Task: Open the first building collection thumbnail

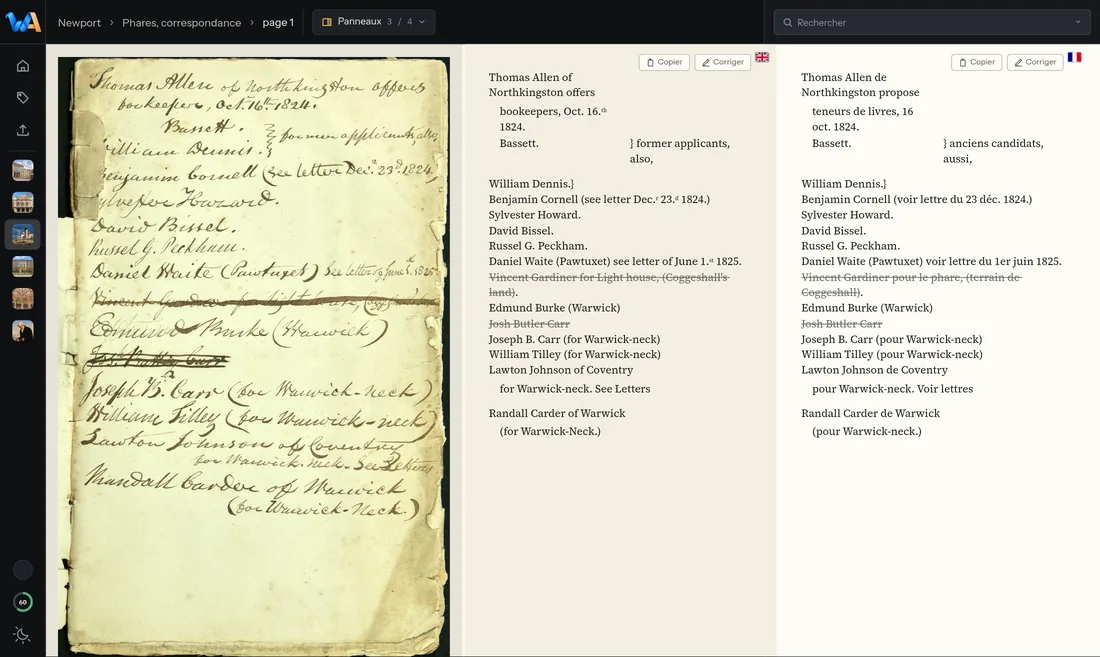Action: coord(22,170)
